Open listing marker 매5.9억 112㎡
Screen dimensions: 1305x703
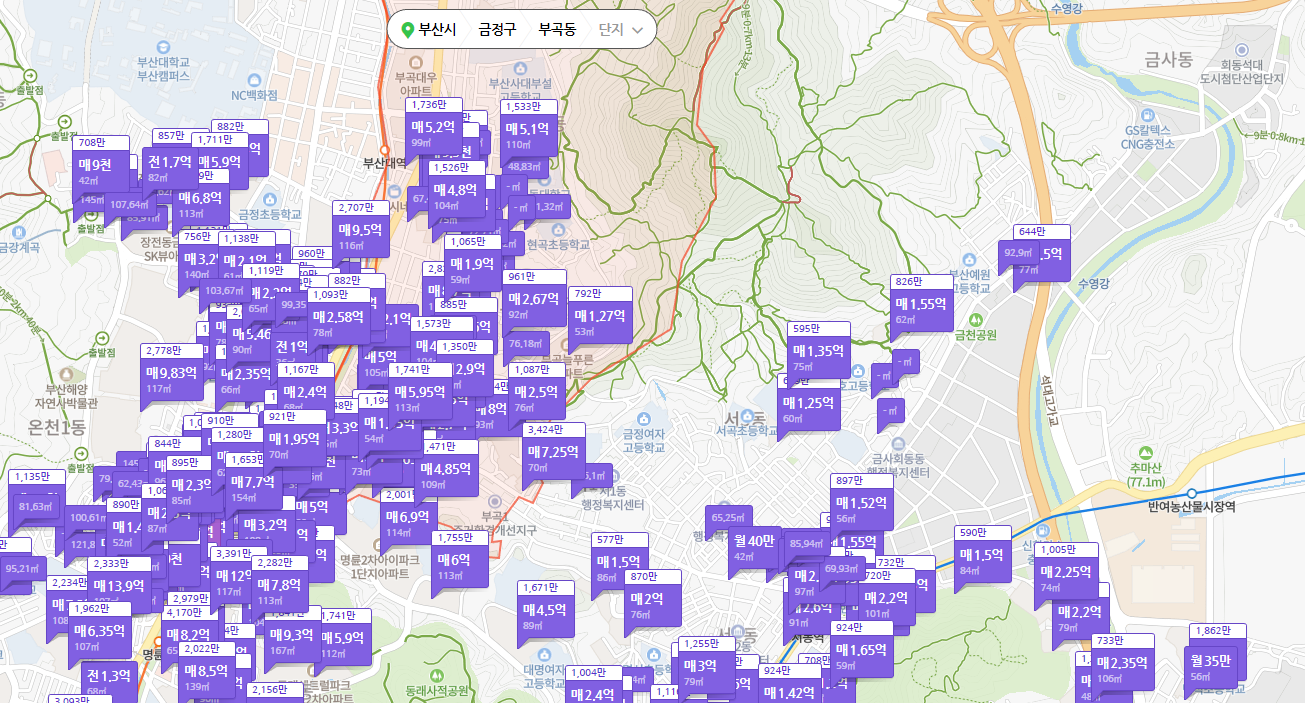[342, 641]
